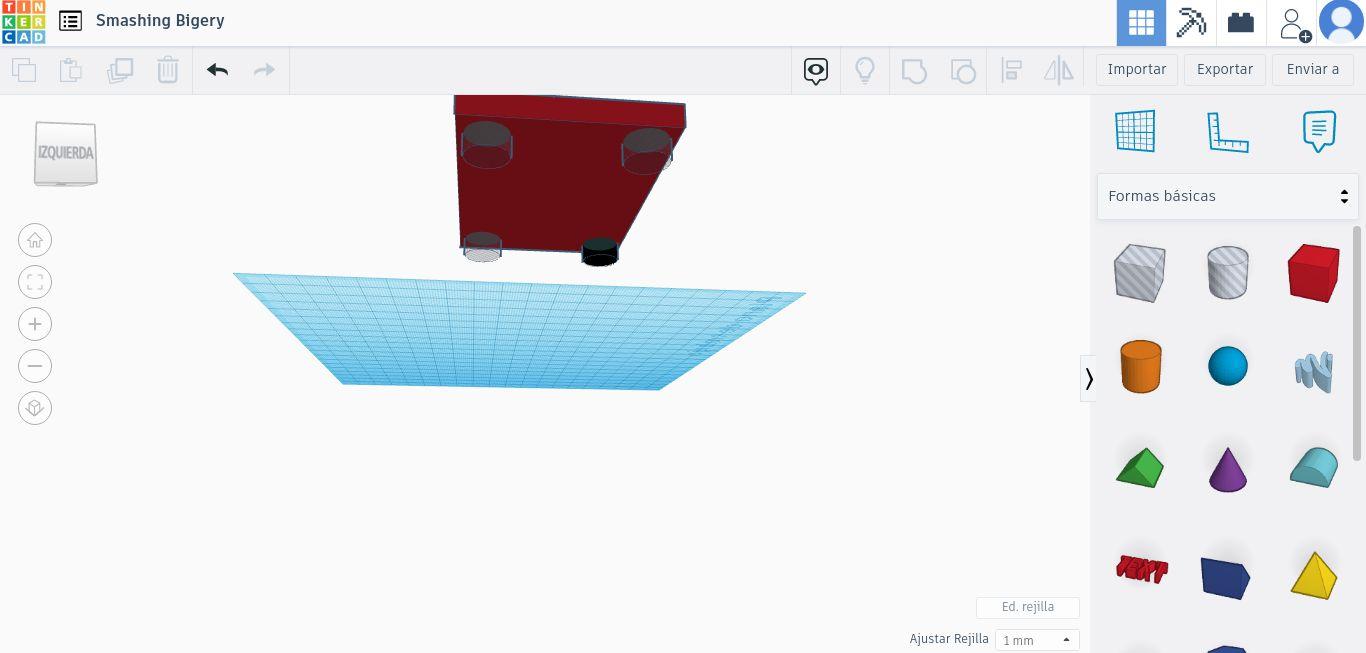Viewport: 1366px width, 653px height.
Task: Pick the gray hole box shape
Action: point(1140,272)
